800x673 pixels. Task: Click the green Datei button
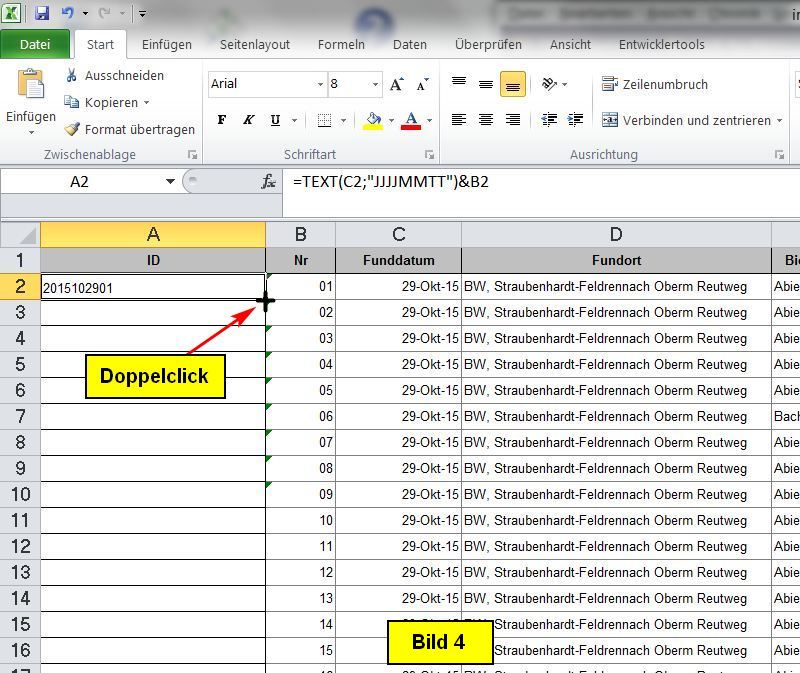35,44
